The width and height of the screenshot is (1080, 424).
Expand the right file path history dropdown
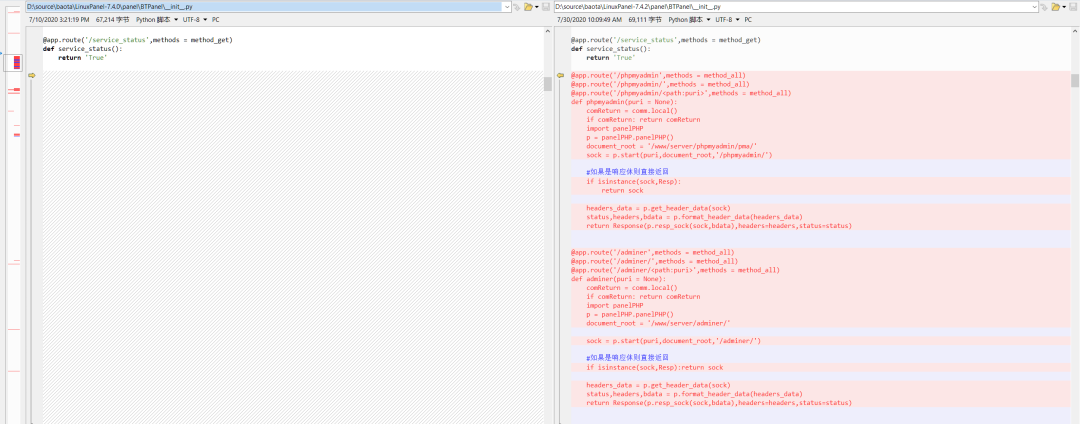pos(1035,7)
